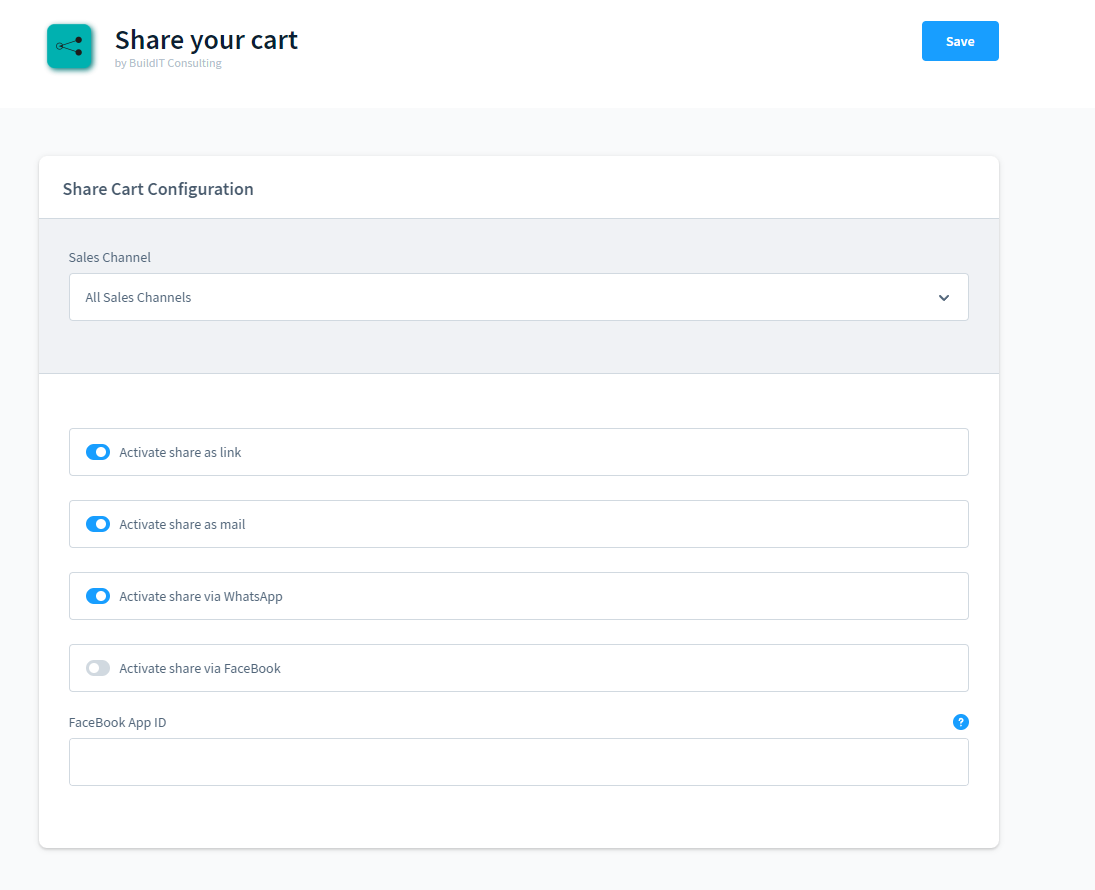This screenshot has height=890, width=1095.
Task: Click the Share your cart app logo
Action: [70, 46]
